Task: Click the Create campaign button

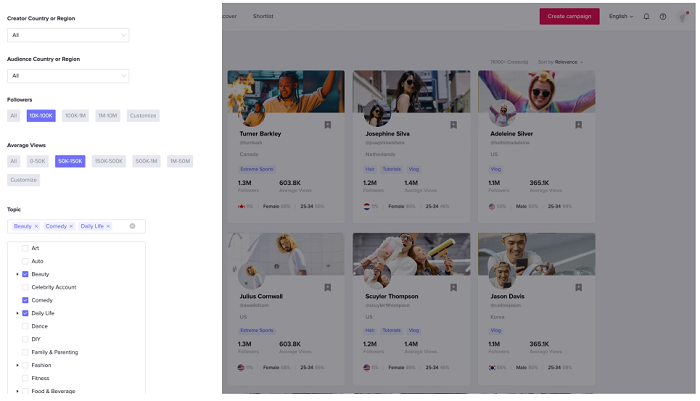Action: 569,16
